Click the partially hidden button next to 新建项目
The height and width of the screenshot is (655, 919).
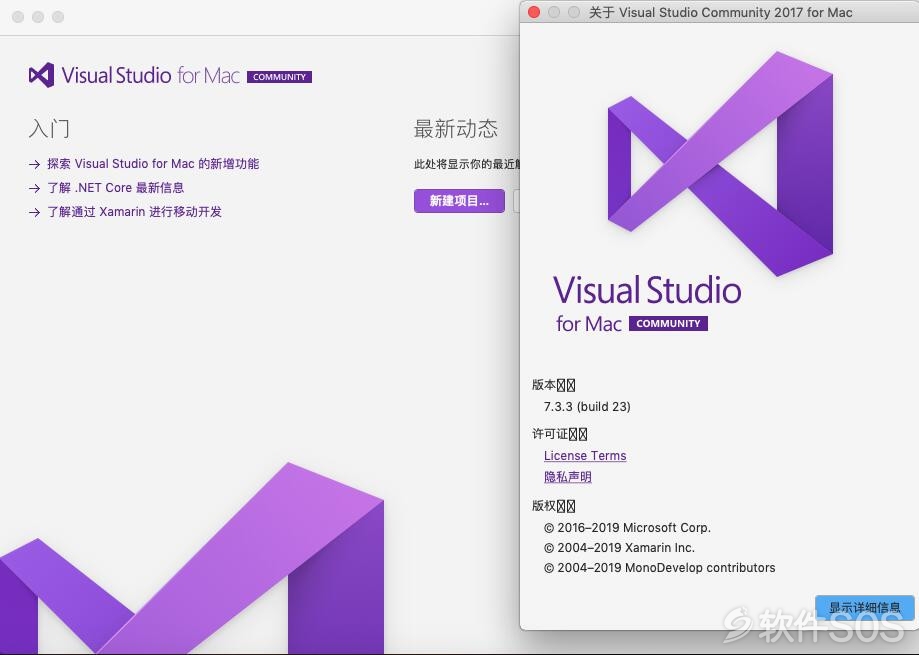516,201
